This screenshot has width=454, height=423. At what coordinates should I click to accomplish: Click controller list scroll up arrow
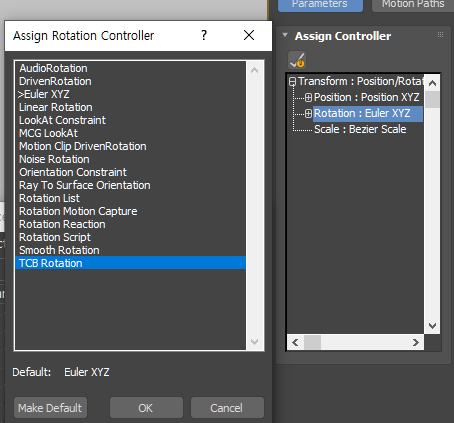[x=255, y=70]
